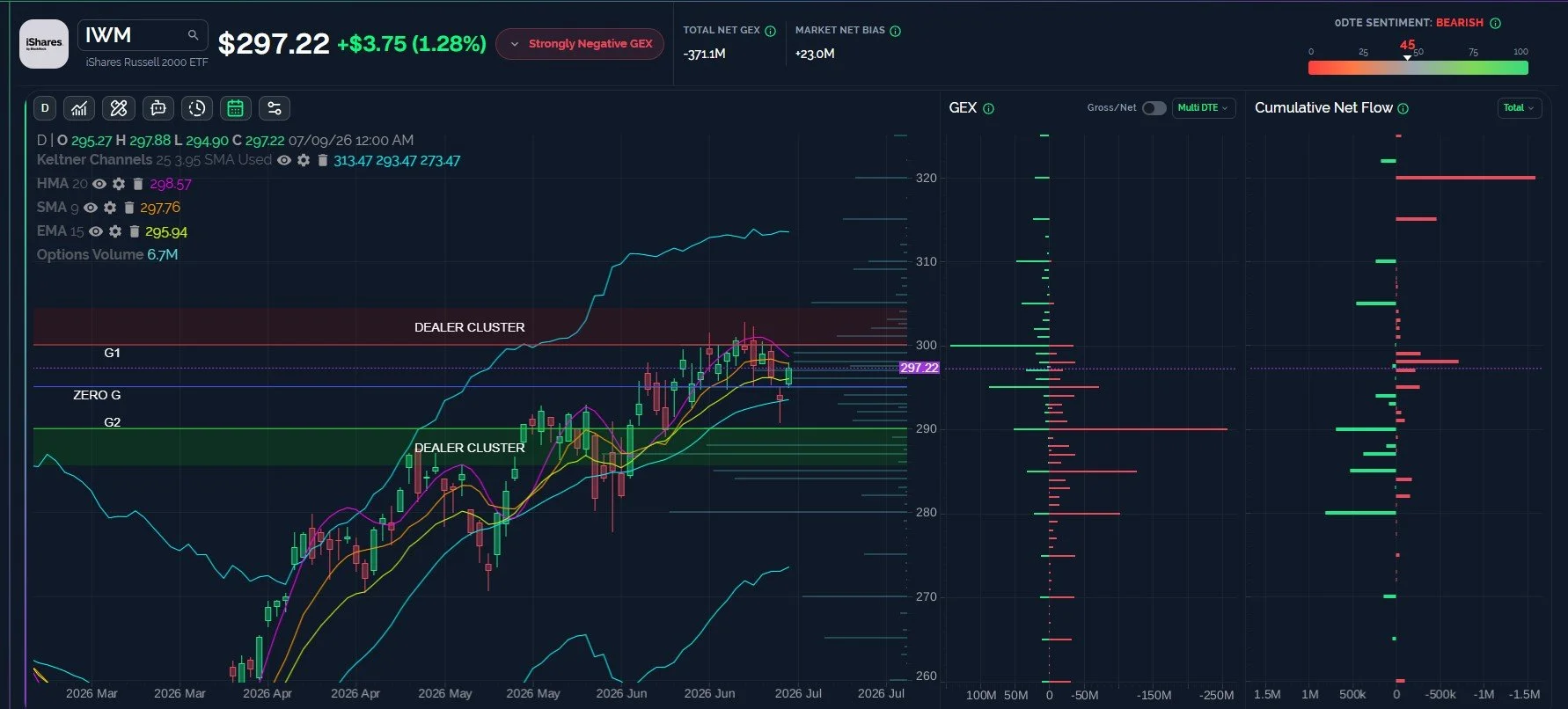Click the -371.1M total net GEX value
The width and height of the screenshot is (1568, 709).
705,54
